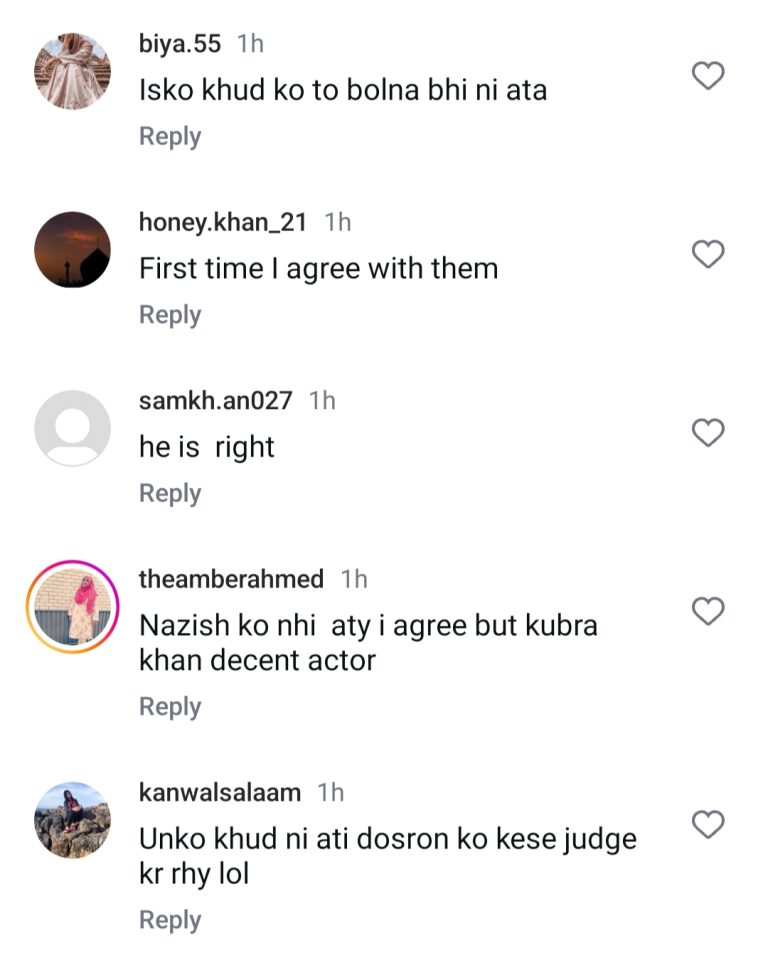The height and width of the screenshot is (953, 768).
Task: Open biya.55's profile picture
Action: (72, 71)
